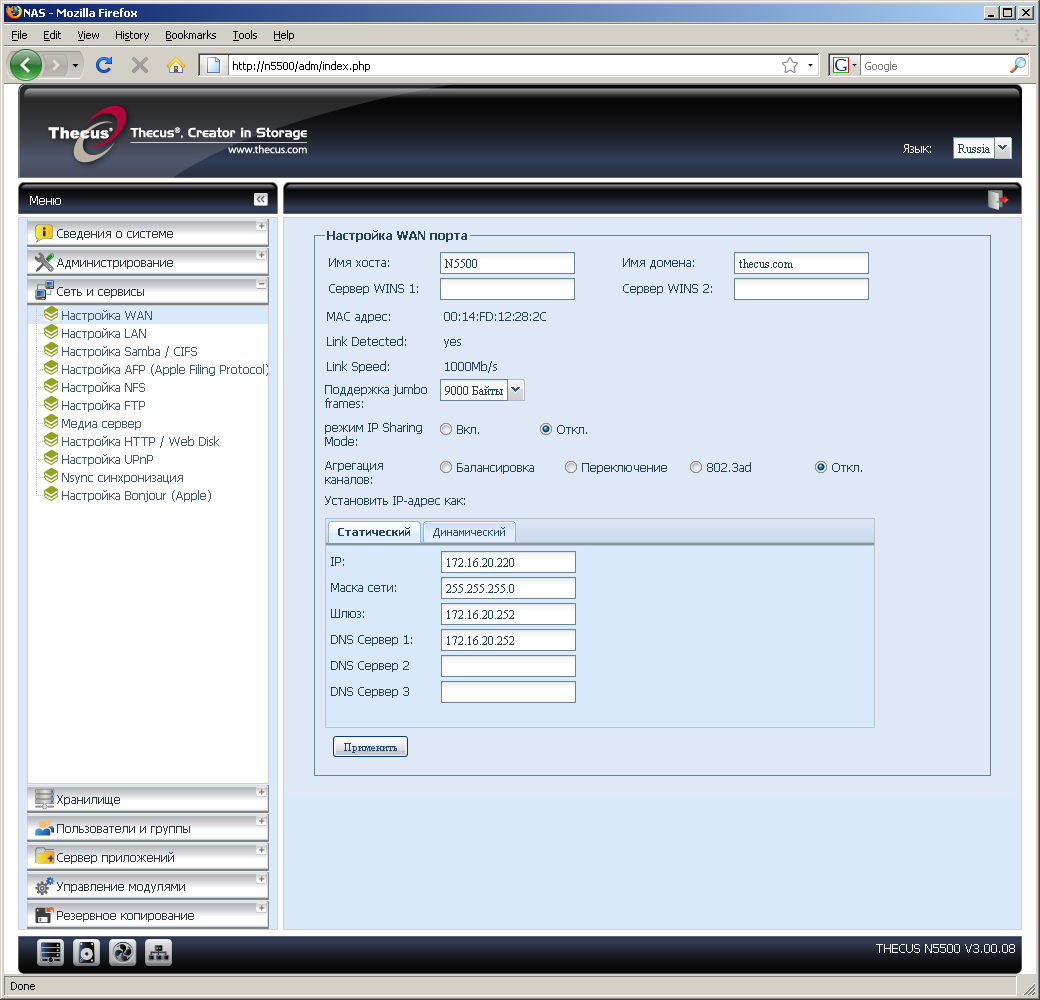The image size is (1040, 1000).
Task: Open Настройка WAN in the tree
Action: tap(107, 316)
